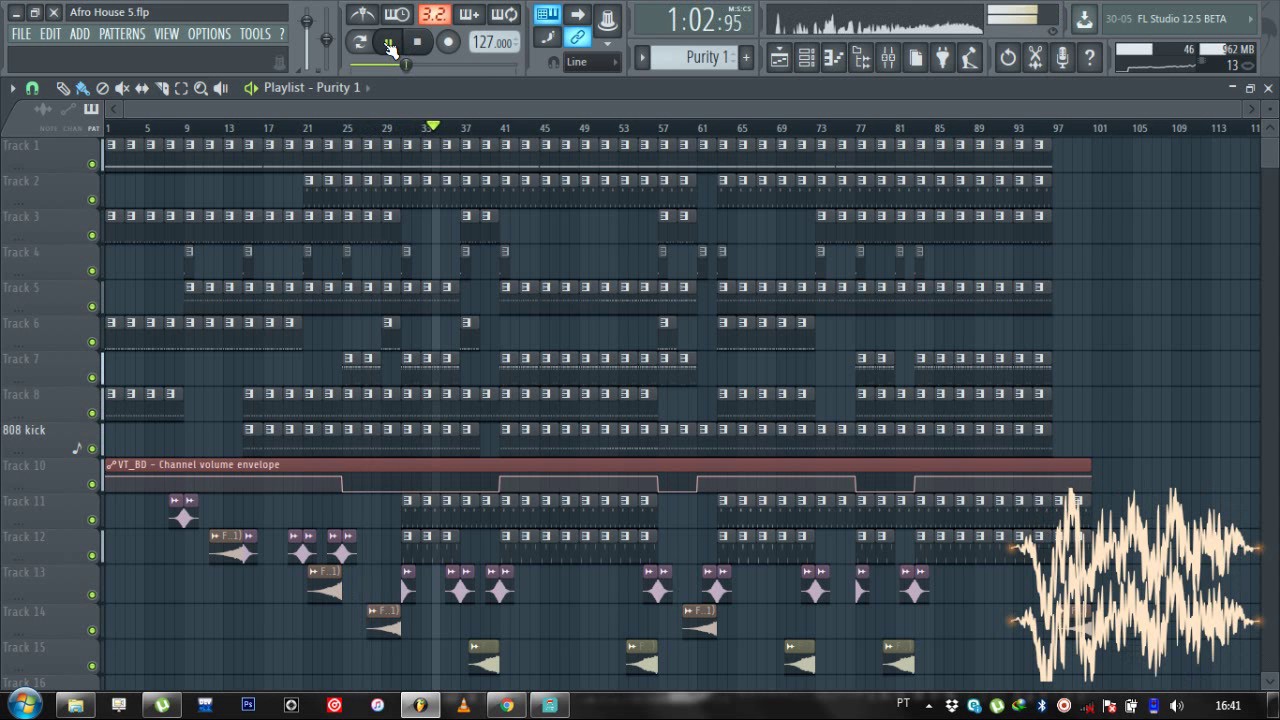Click the tempo tapper icon

[969, 58]
